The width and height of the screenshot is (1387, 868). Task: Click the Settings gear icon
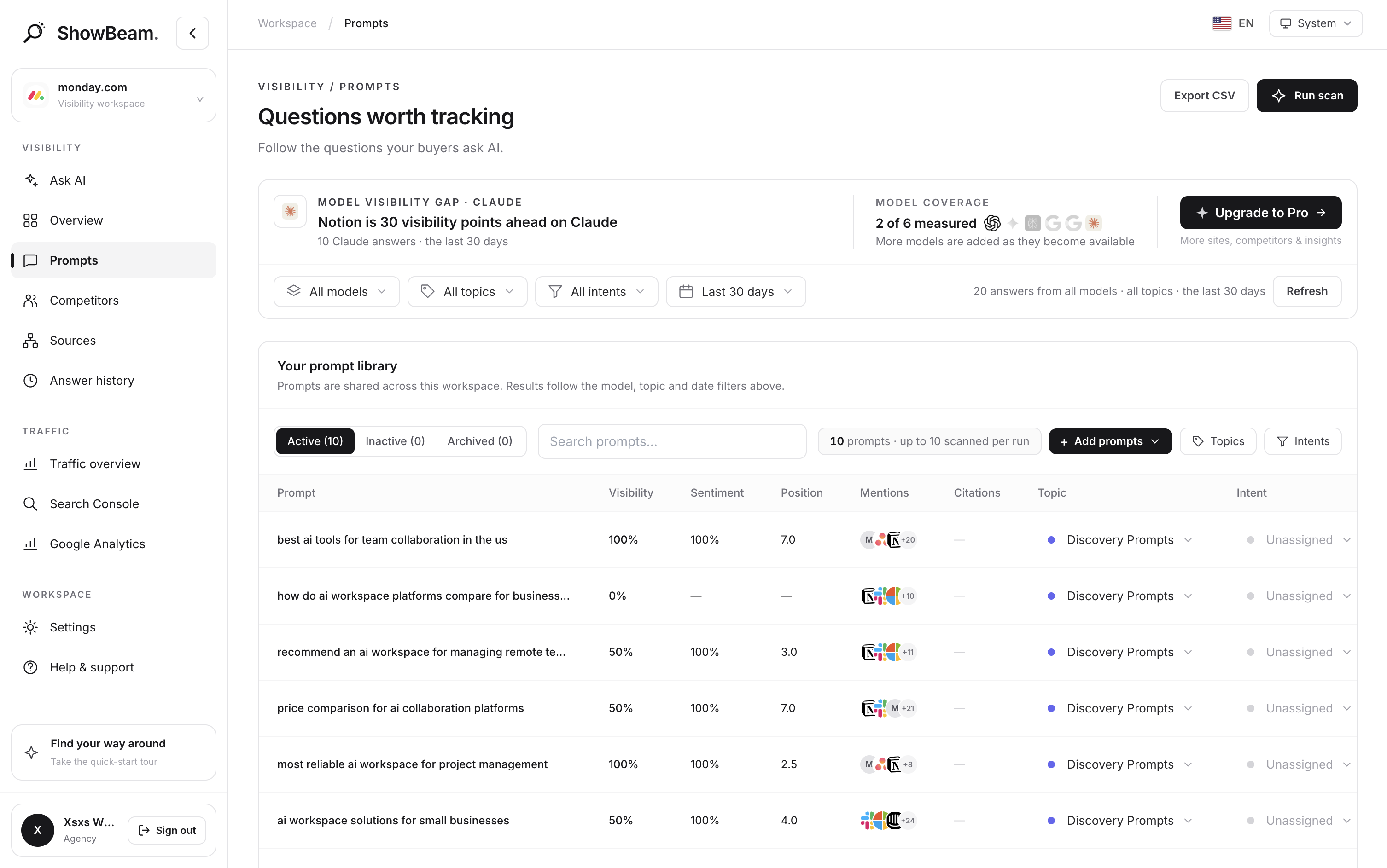[30, 627]
